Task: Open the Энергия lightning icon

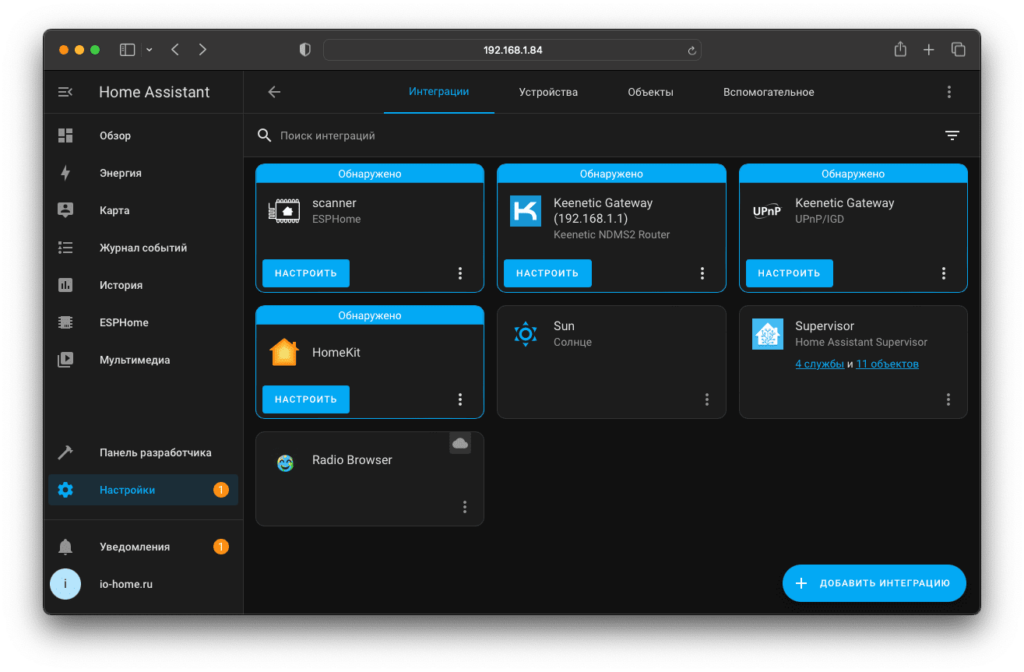Action: point(65,172)
